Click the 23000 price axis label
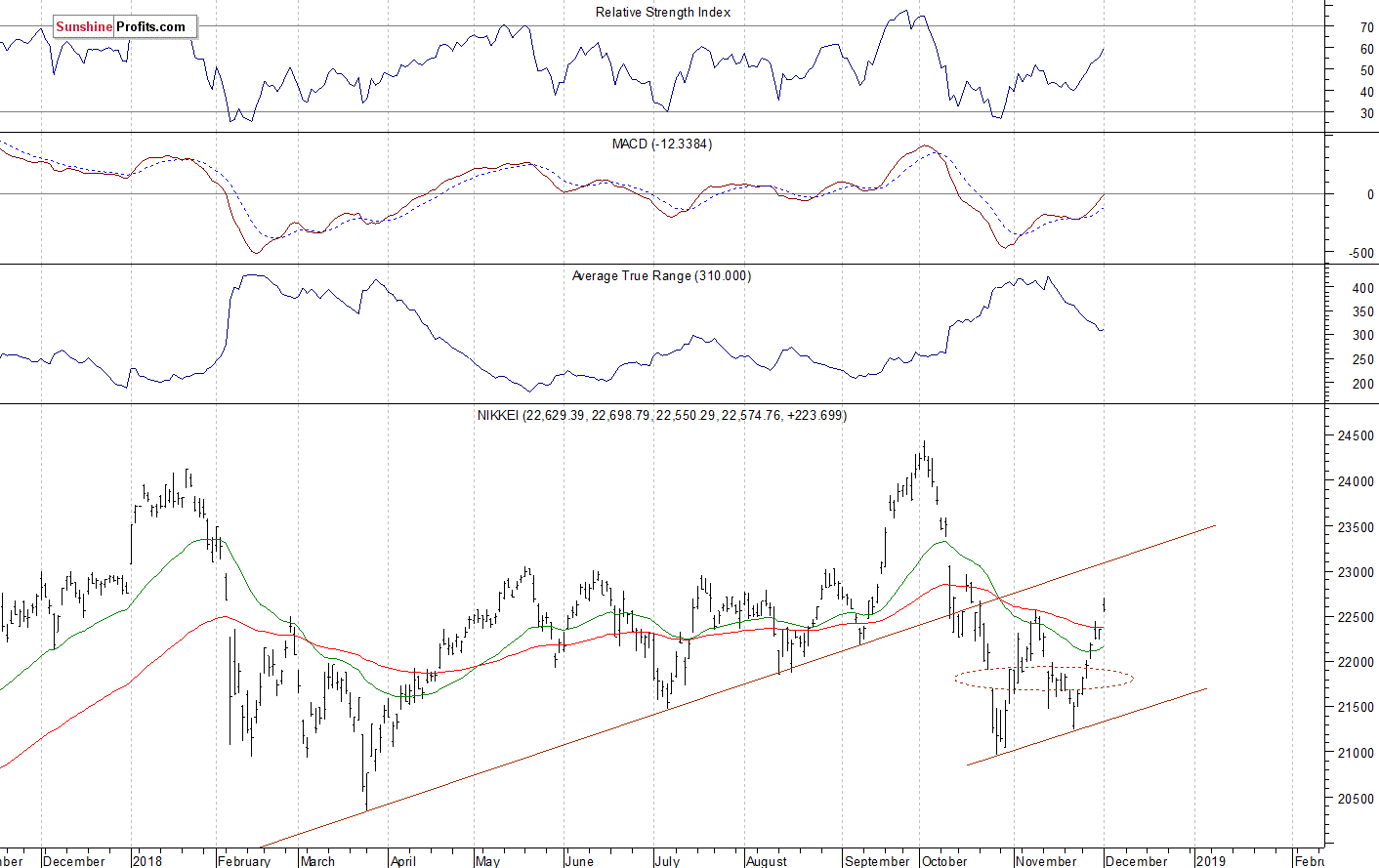 pyautogui.click(x=1355, y=572)
